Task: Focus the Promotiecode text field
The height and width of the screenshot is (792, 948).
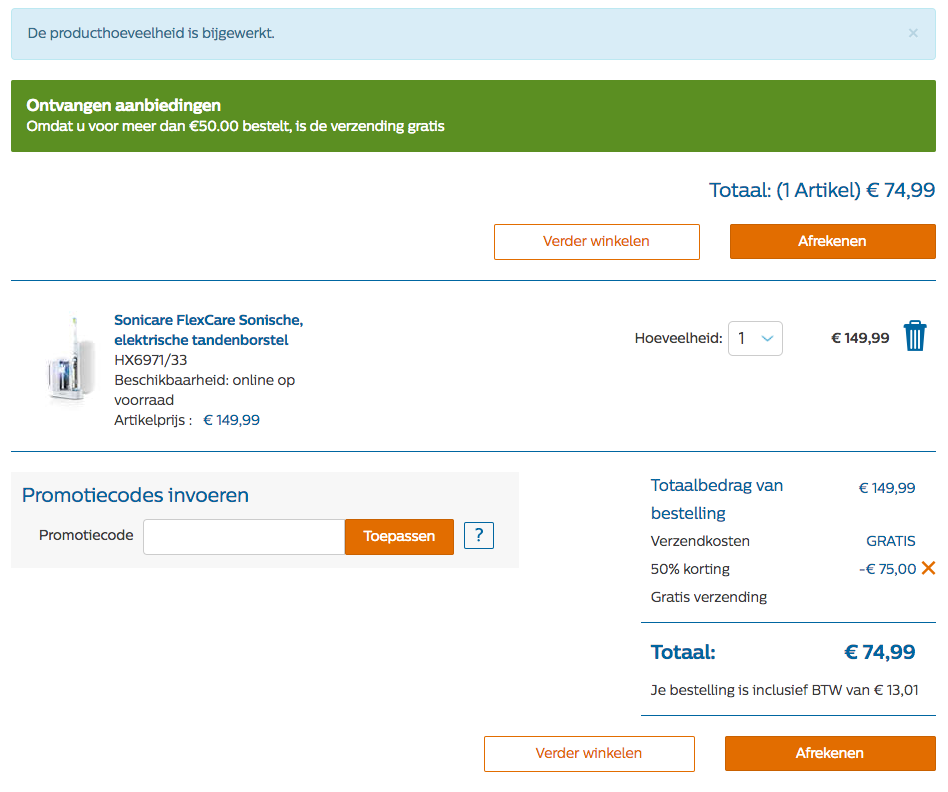Action: click(244, 536)
